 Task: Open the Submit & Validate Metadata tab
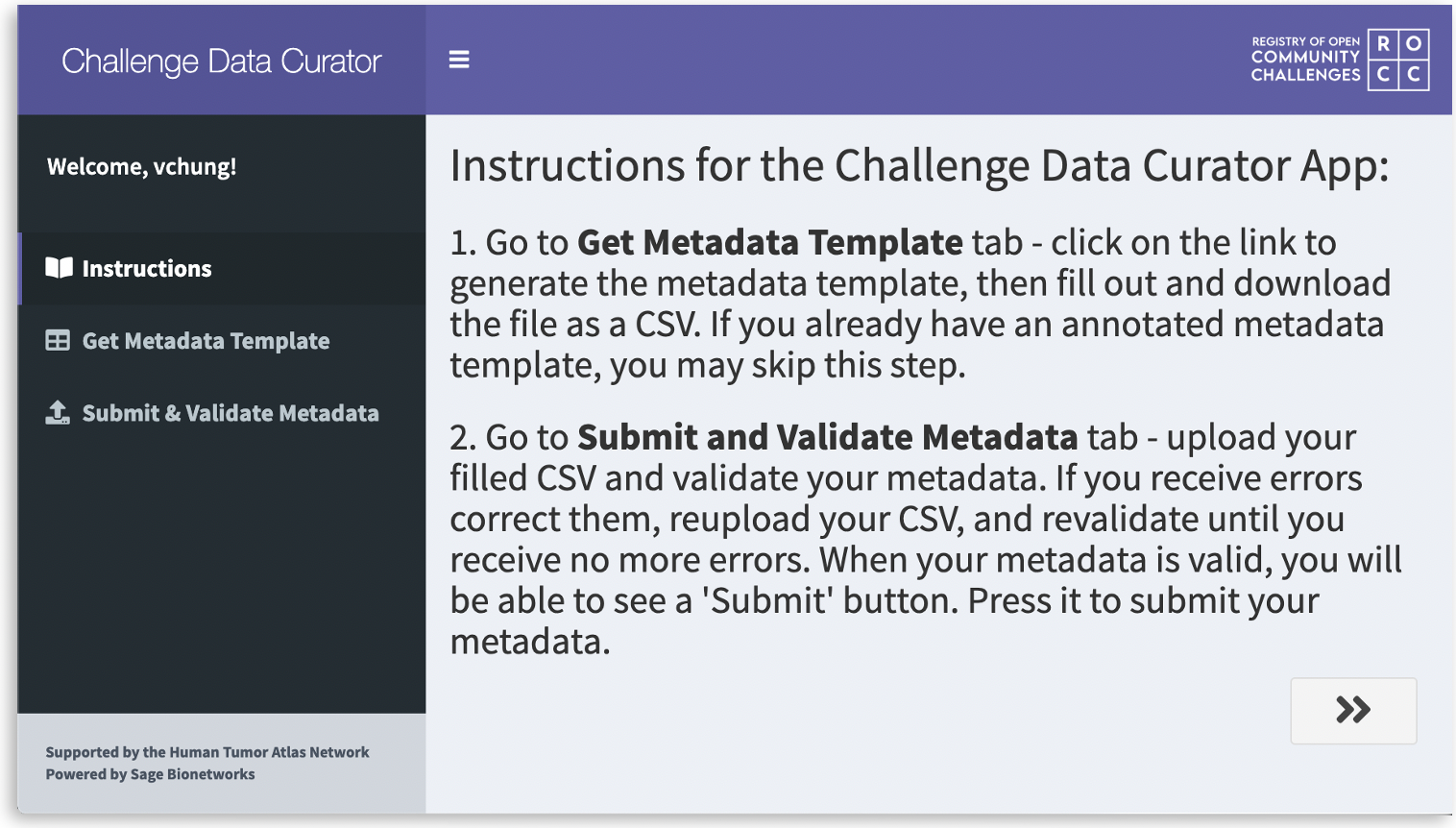tap(231, 413)
